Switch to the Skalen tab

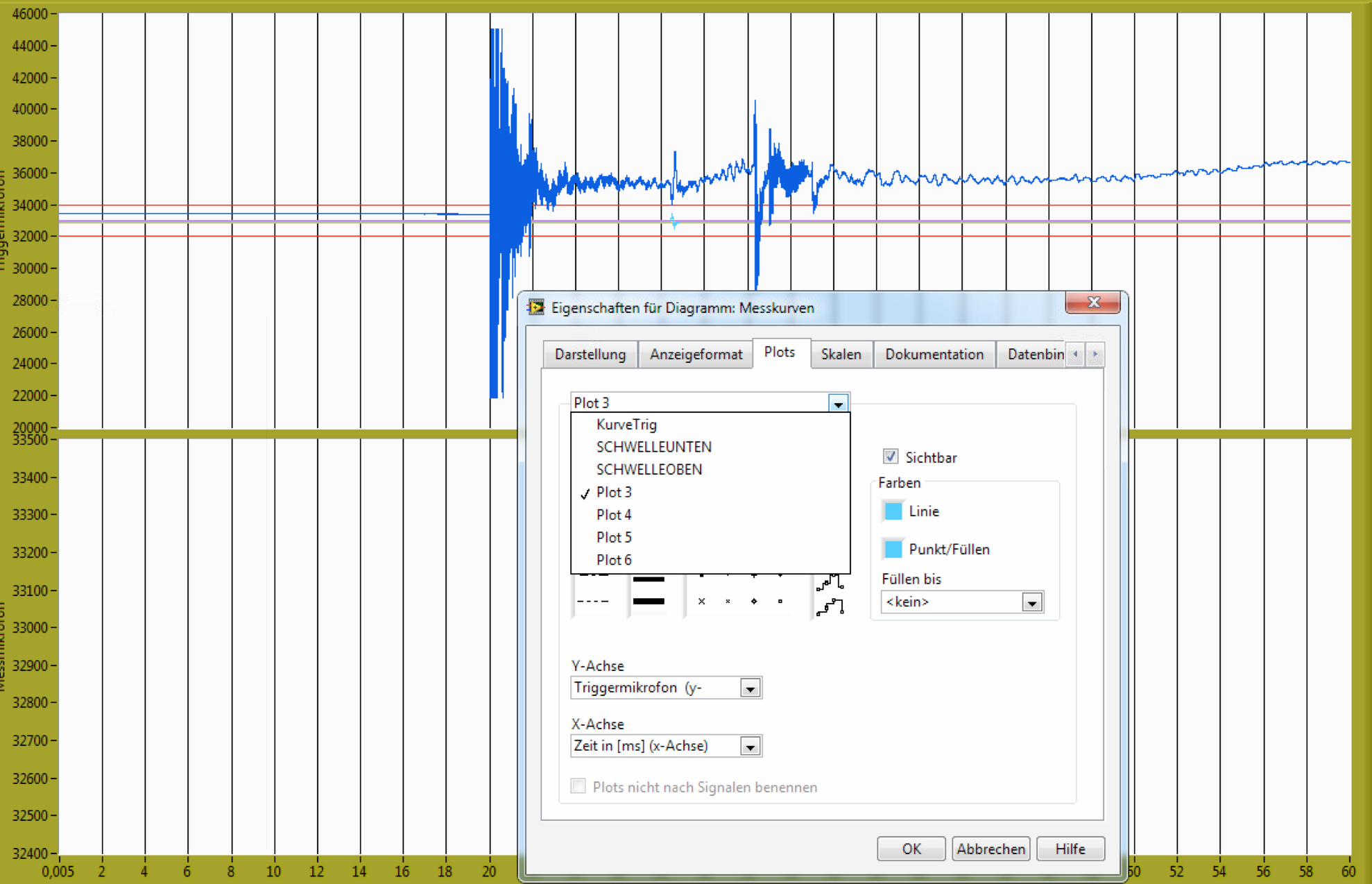pyautogui.click(x=841, y=355)
